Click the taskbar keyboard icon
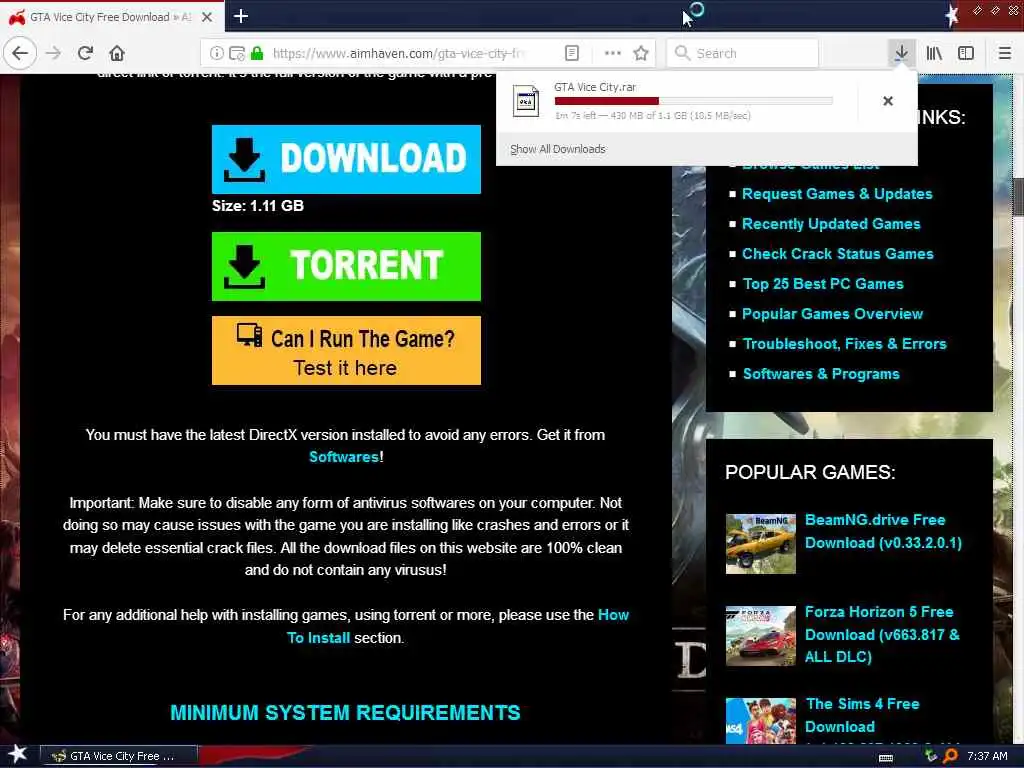This screenshot has width=1024, height=768. [886, 757]
